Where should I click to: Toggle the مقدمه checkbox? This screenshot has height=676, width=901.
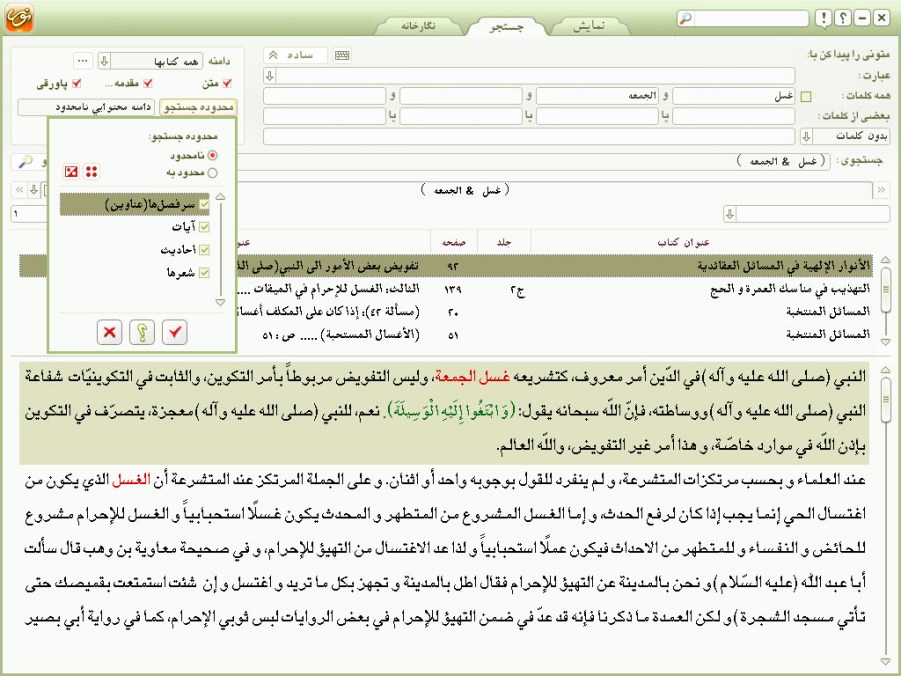pyautogui.click(x=148, y=83)
